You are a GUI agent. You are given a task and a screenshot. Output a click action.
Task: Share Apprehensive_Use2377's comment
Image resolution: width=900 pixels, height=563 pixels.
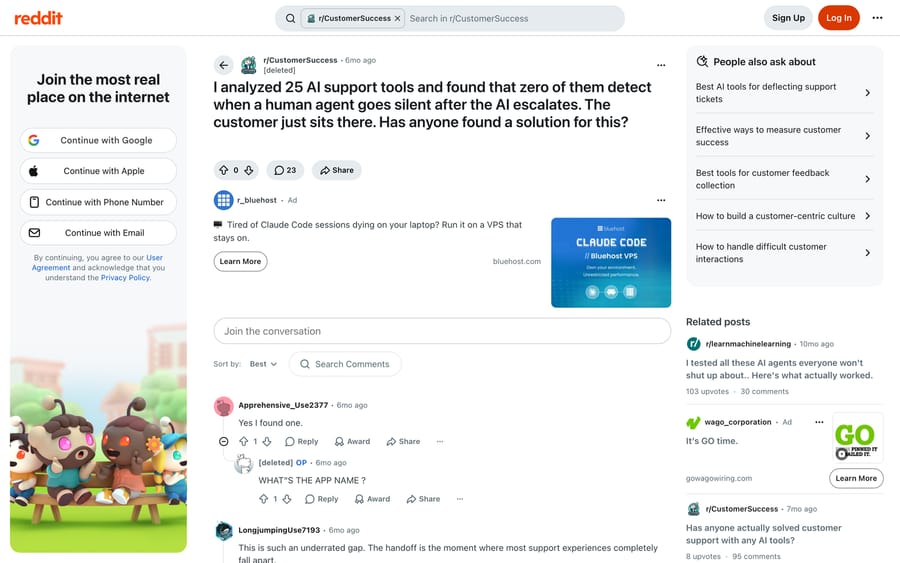(404, 441)
